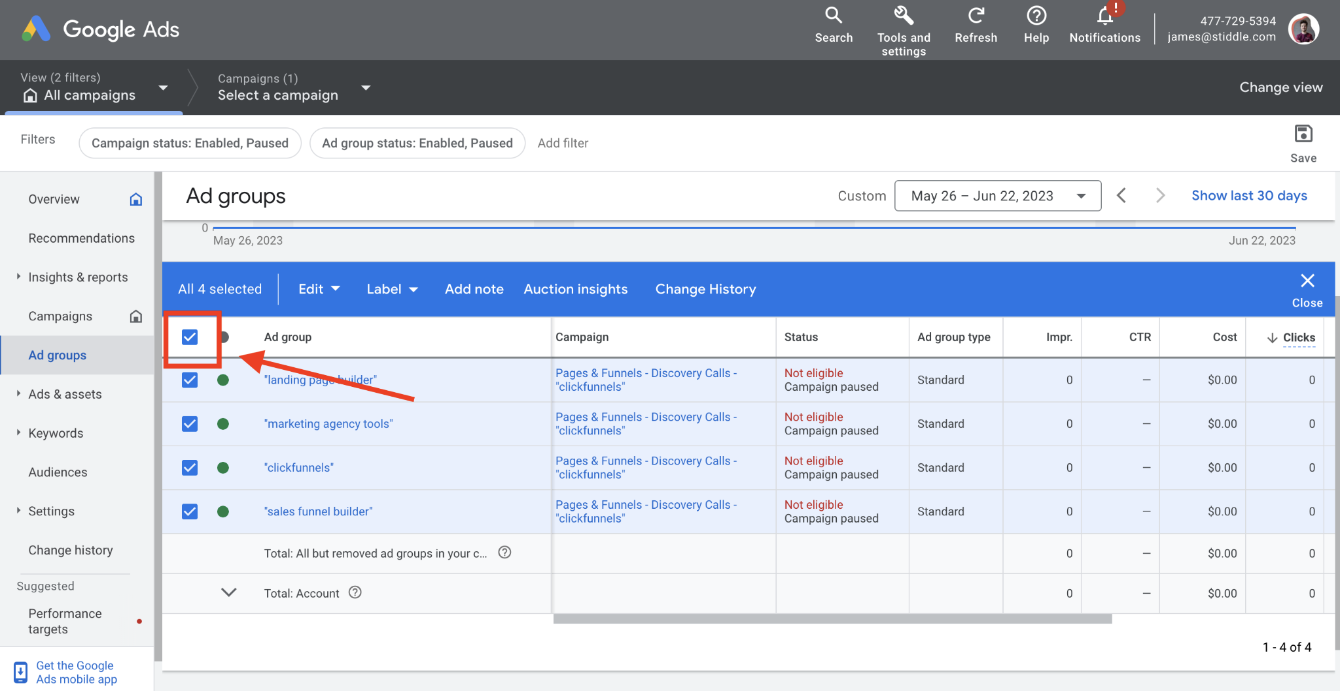Viewport: 1340px width, 694px height.
Task: Open campaign link in "clickfunnels" ad group row
Action: 646,468
